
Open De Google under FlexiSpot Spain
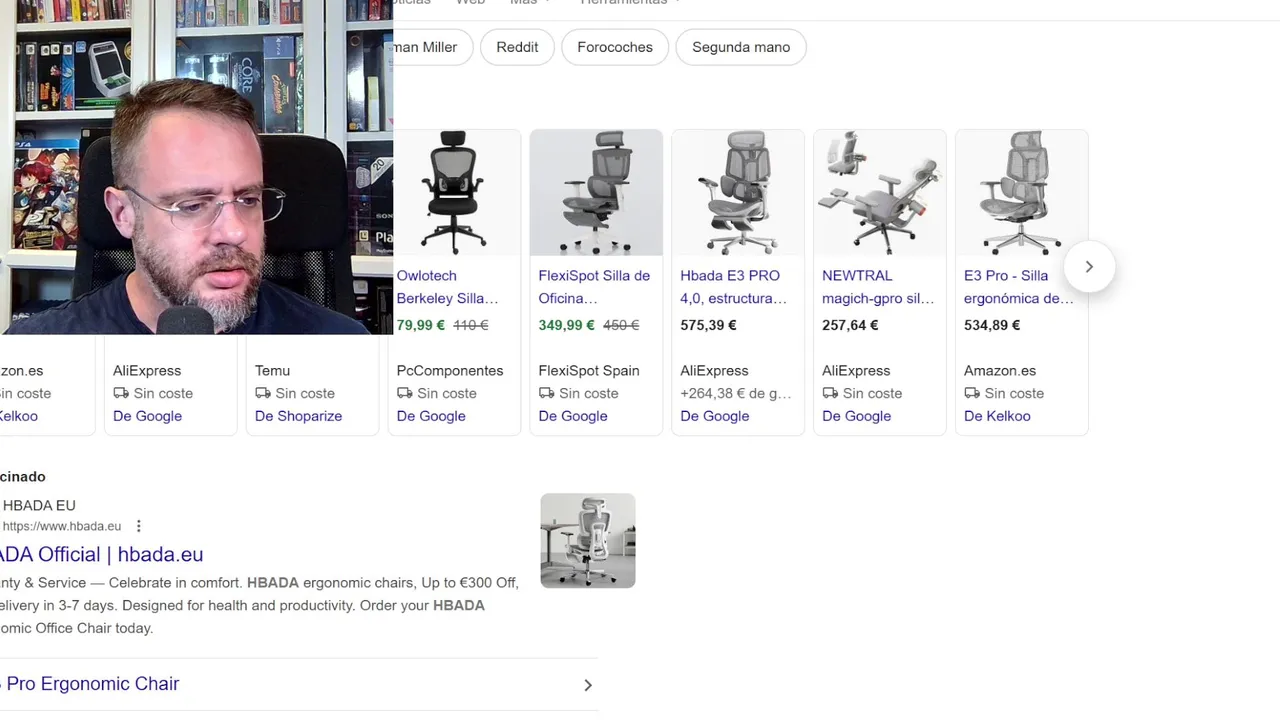[x=573, y=416]
